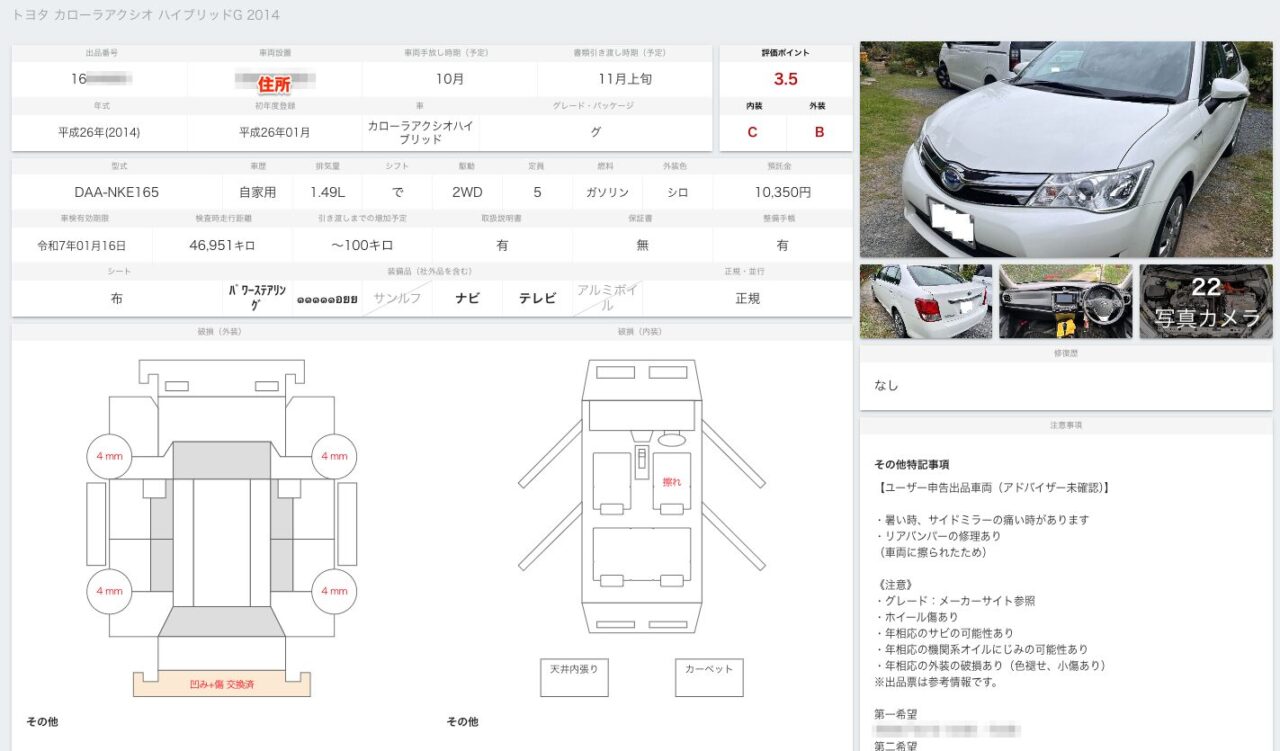
Task: Click the 無 value under 保証書
Action: 642,245
